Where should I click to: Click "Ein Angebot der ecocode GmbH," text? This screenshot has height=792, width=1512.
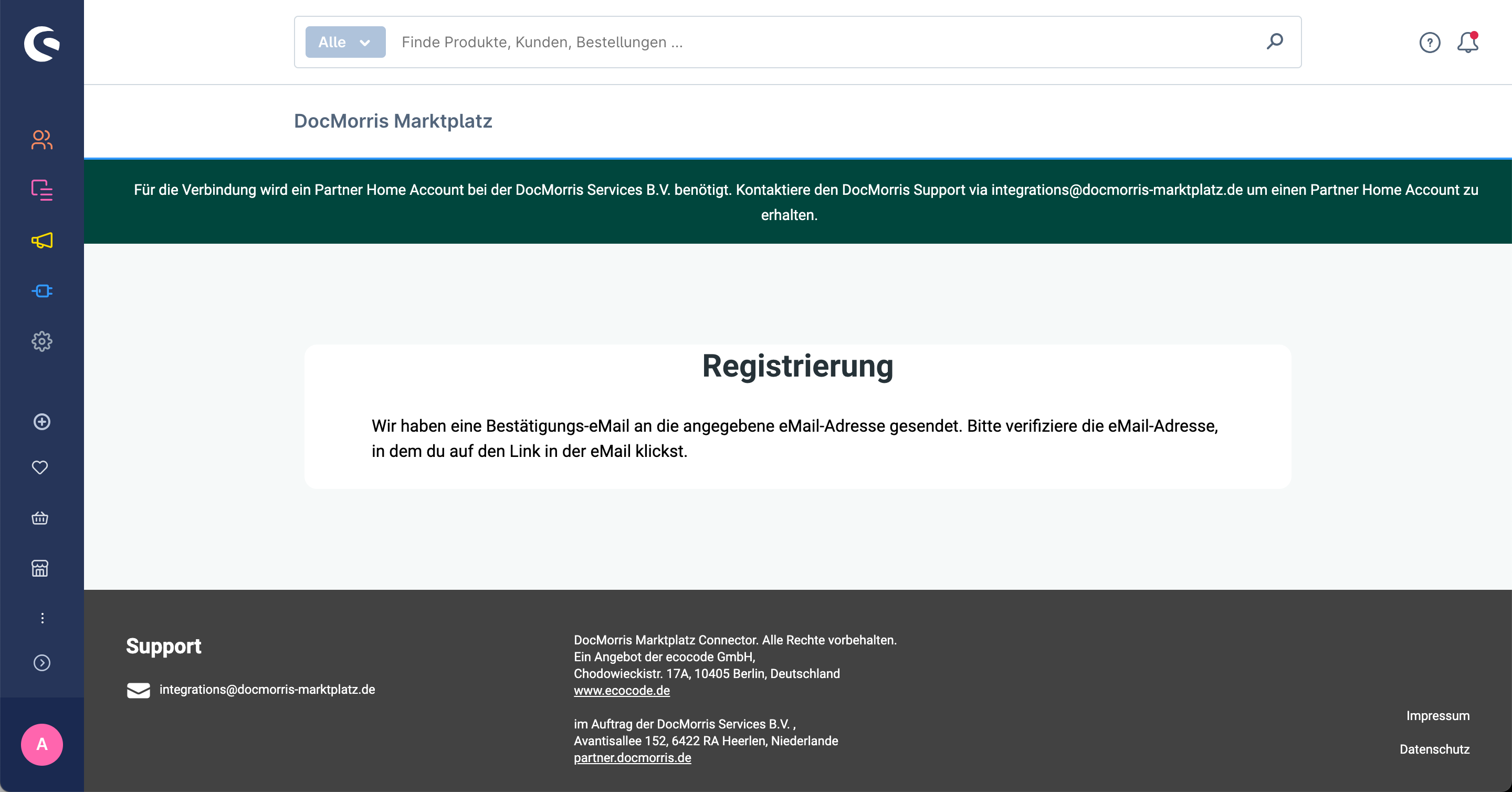pyautogui.click(x=664, y=657)
